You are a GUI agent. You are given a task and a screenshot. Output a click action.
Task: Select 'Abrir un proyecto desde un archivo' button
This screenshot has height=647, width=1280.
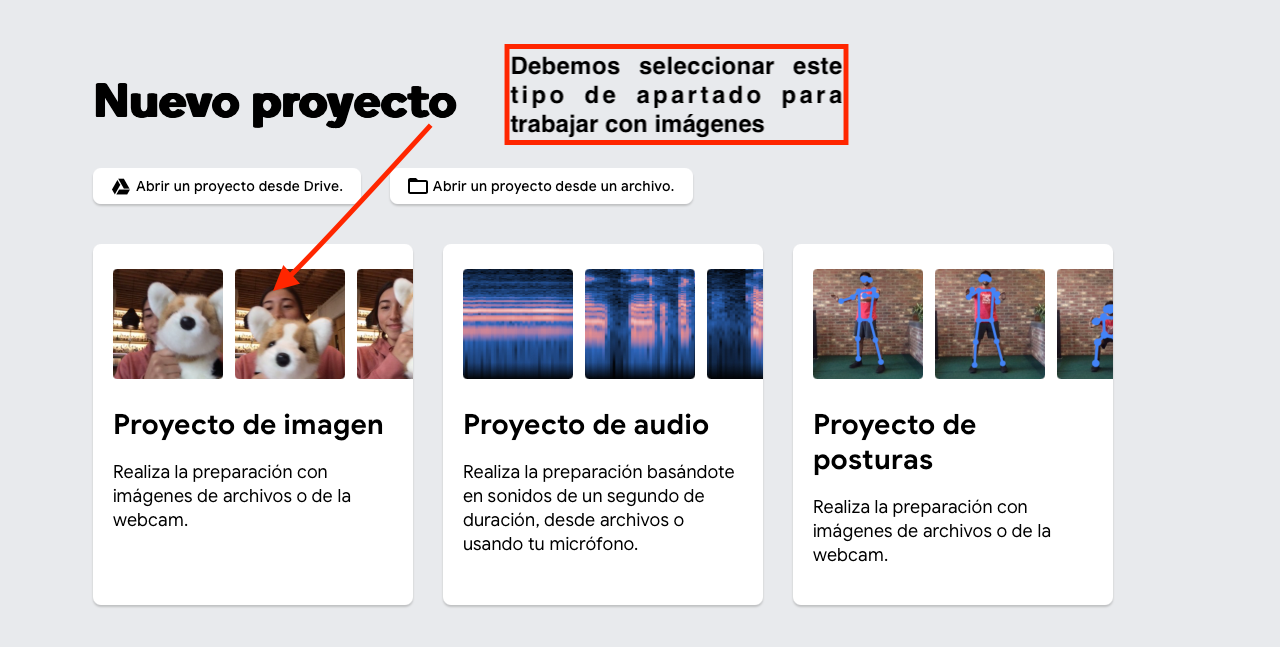coord(541,186)
